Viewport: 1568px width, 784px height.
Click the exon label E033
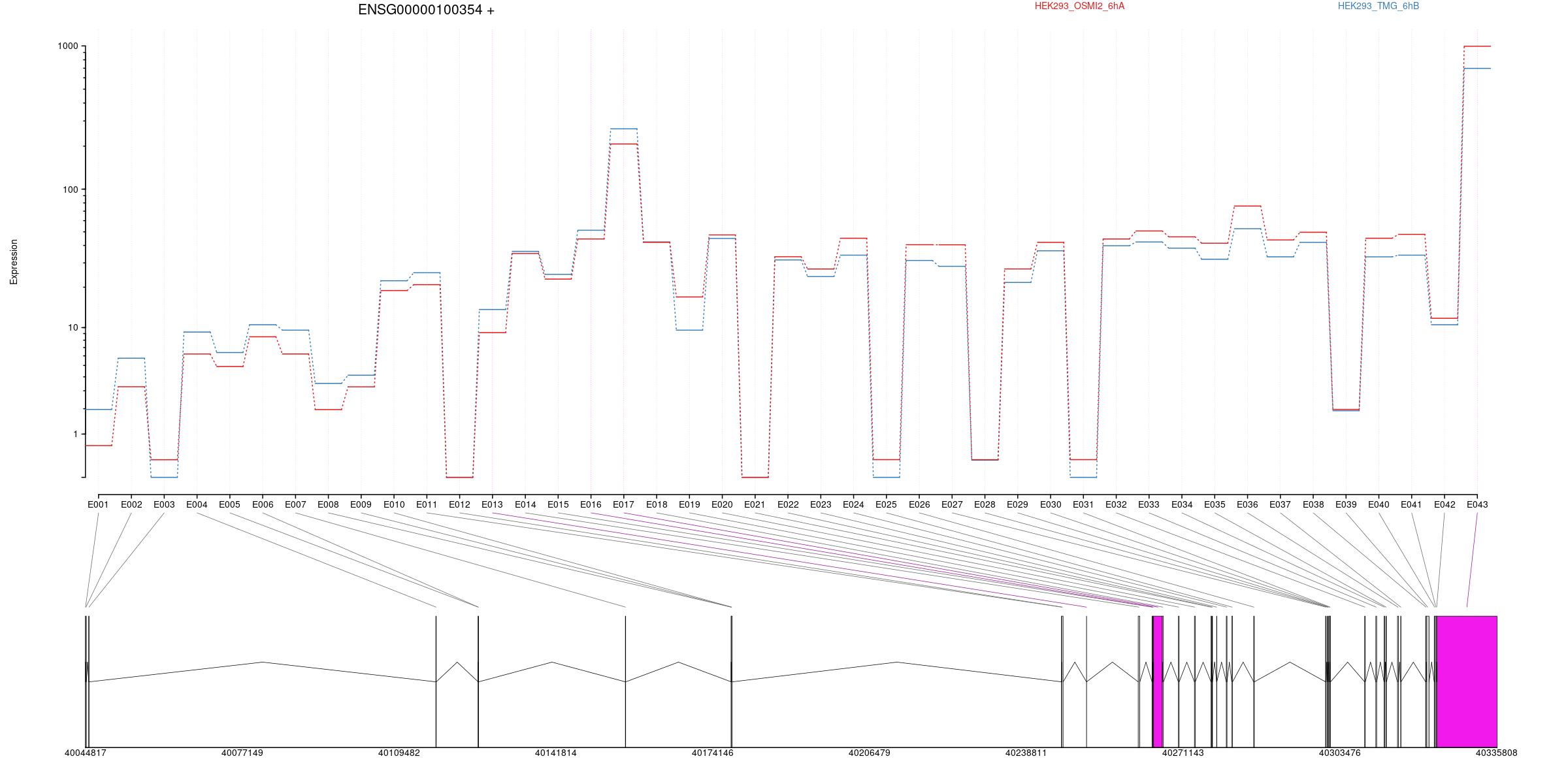(1149, 504)
